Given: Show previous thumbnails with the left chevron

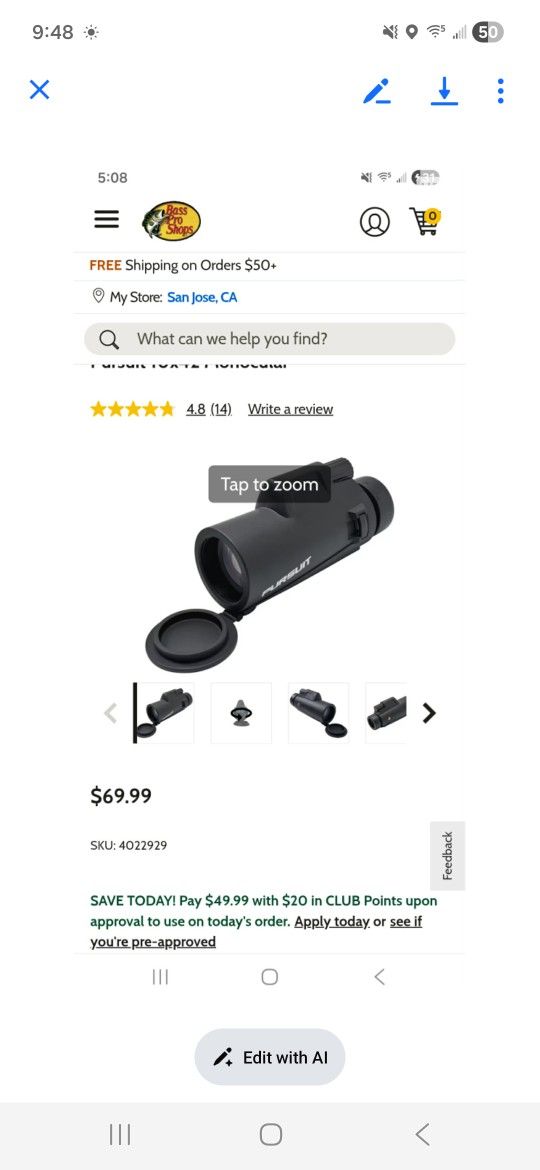Looking at the screenshot, I should click(110, 713).
